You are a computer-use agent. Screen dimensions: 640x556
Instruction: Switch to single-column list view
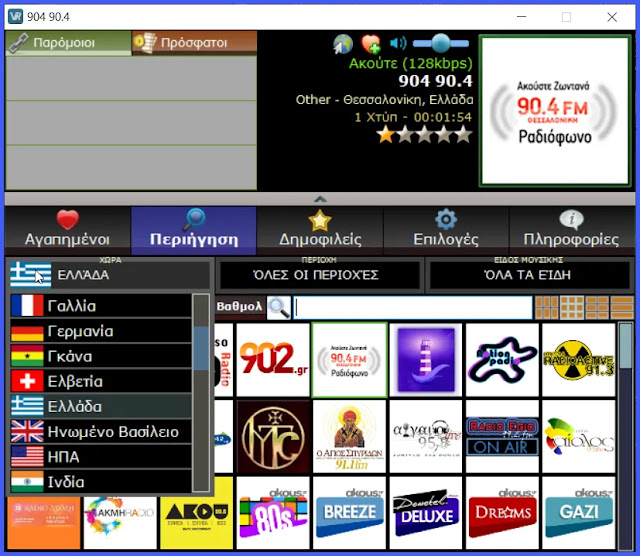(x=622, y=307)
